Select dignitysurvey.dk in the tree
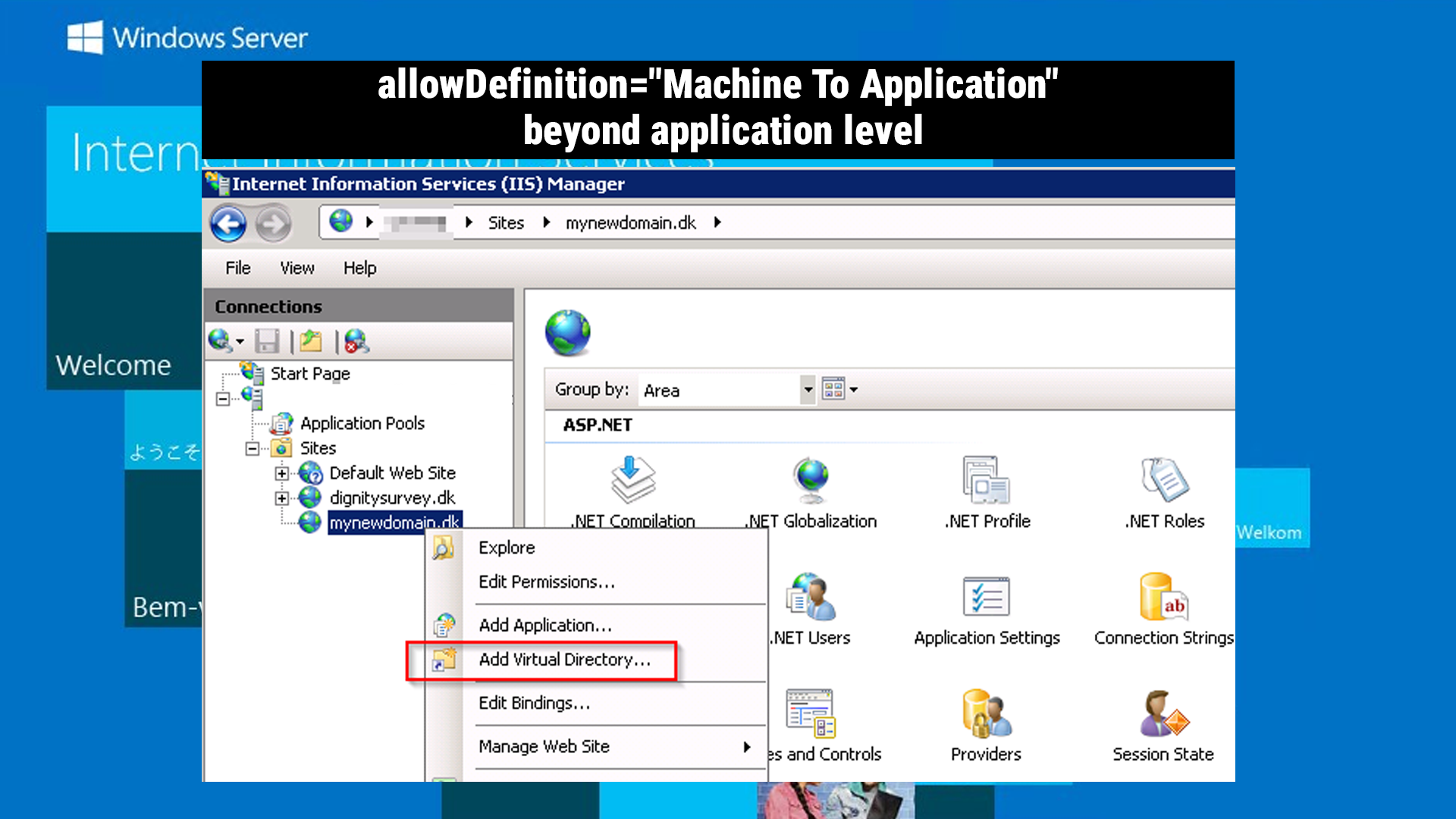1456x819 pixels. point(392,498)
